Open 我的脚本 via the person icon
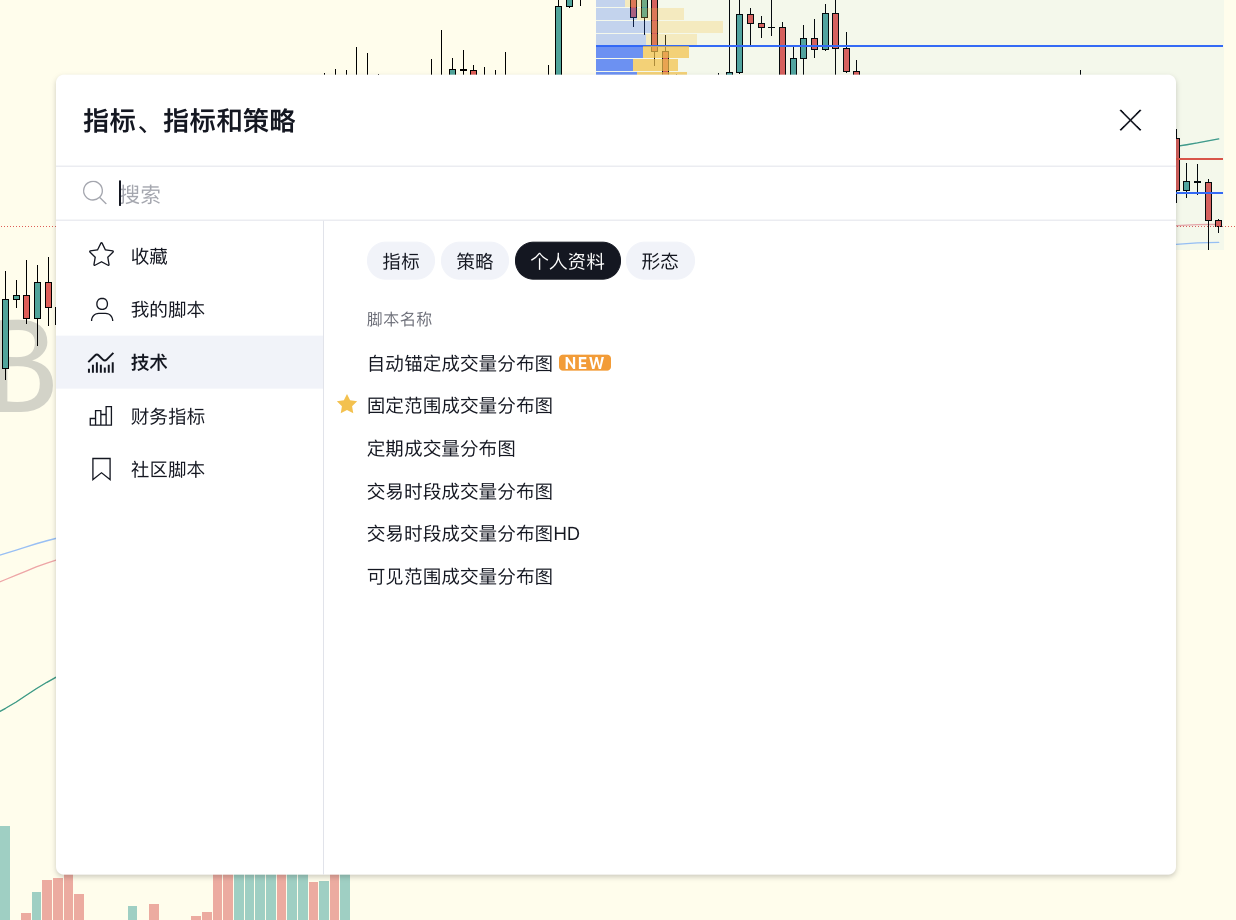The height and width of the screenshot is (920, 1236). pyautogui.click(x=101, y=309)
